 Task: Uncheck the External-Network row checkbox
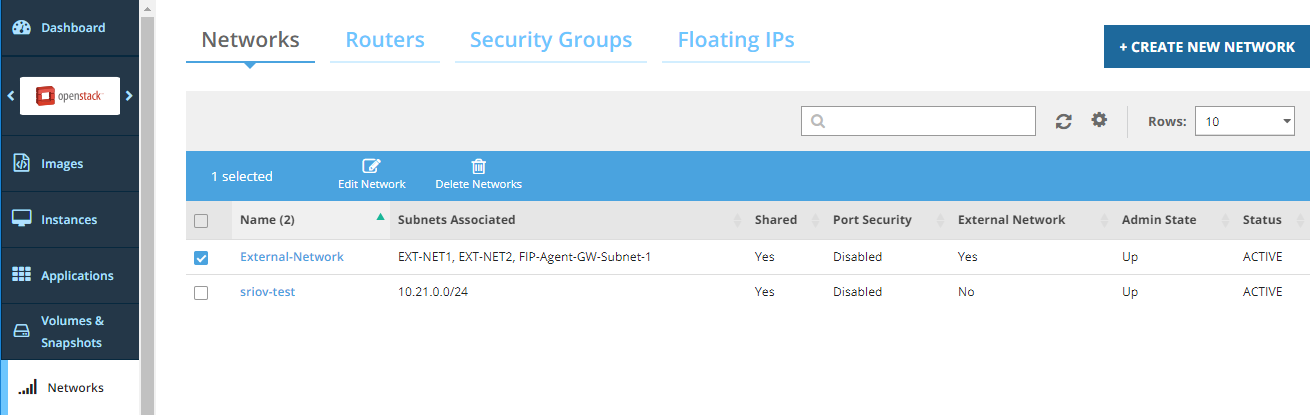(201, 258)
